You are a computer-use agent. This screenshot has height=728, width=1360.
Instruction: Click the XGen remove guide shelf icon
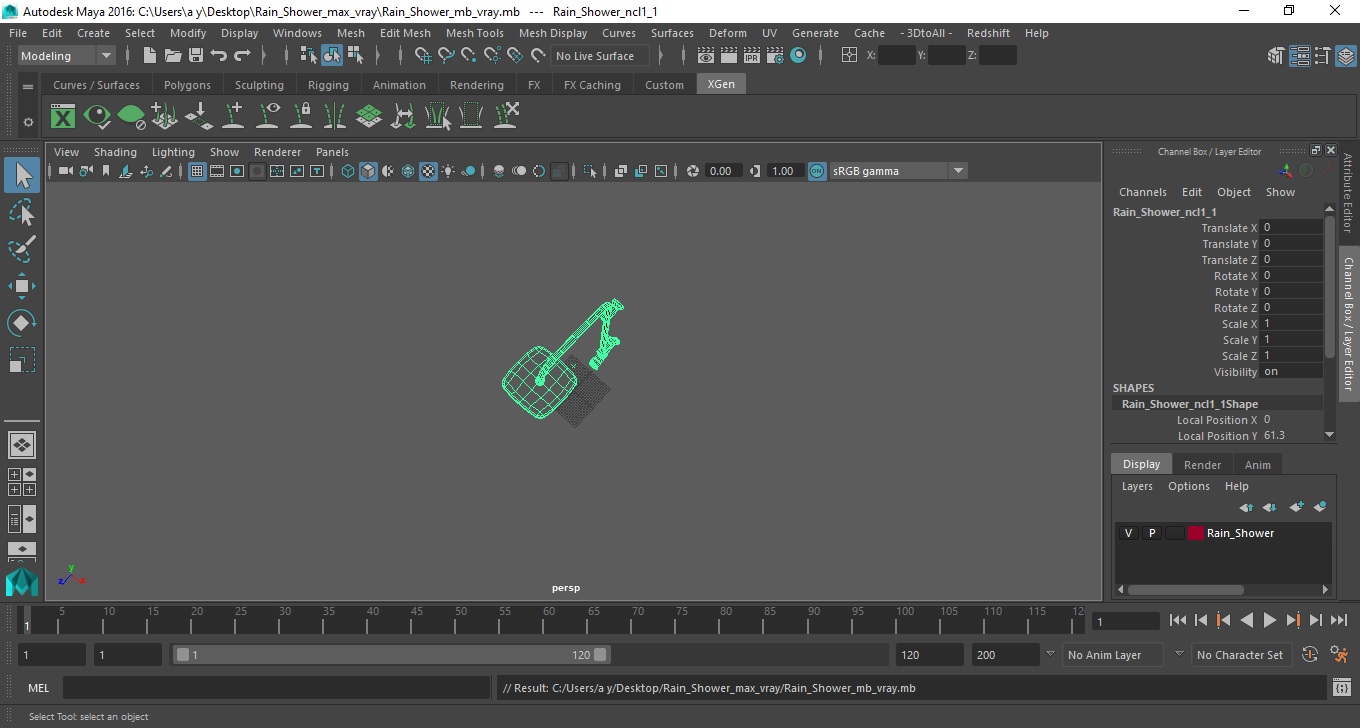(x=505, y=116)
